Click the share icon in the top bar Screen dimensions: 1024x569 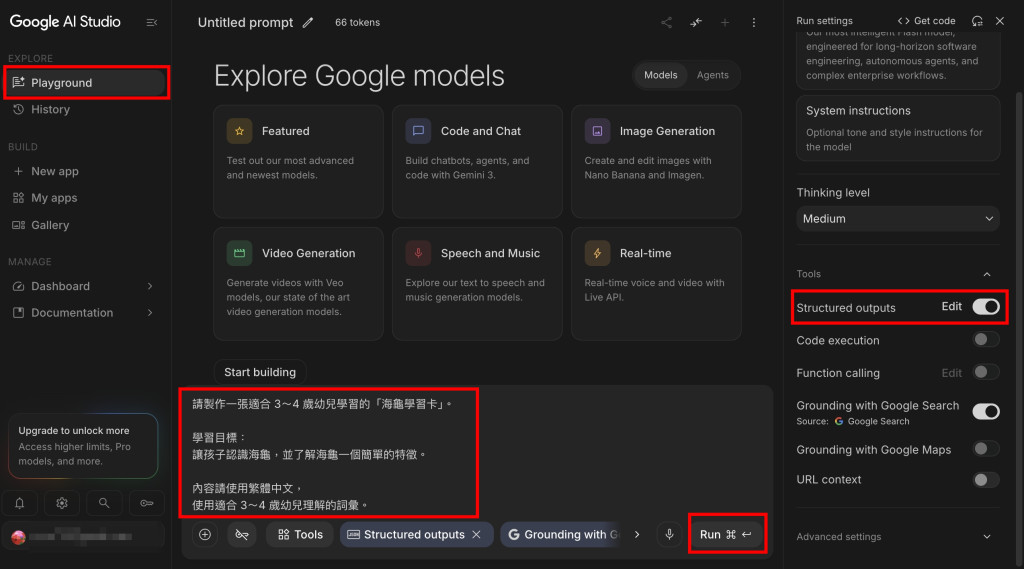[666, 22]
